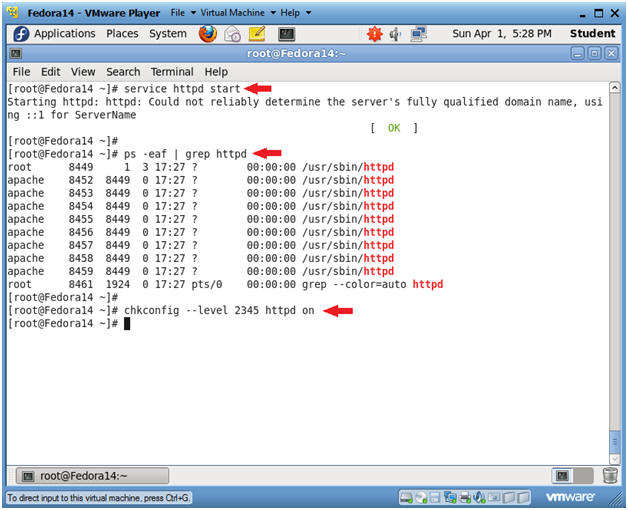Click the 'chkconfig --level 2345 httpd on' command
This screenshot has width=628, height=510.
(x=219, y=310)
